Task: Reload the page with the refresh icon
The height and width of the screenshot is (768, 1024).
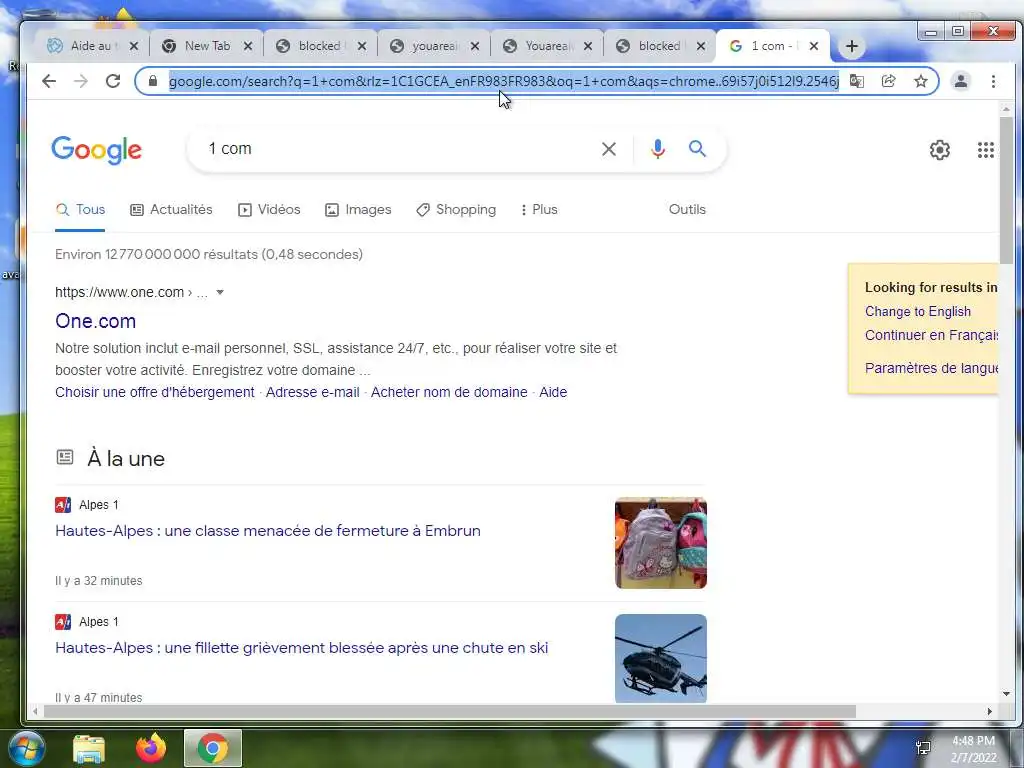Action: [x=113, y=81]
